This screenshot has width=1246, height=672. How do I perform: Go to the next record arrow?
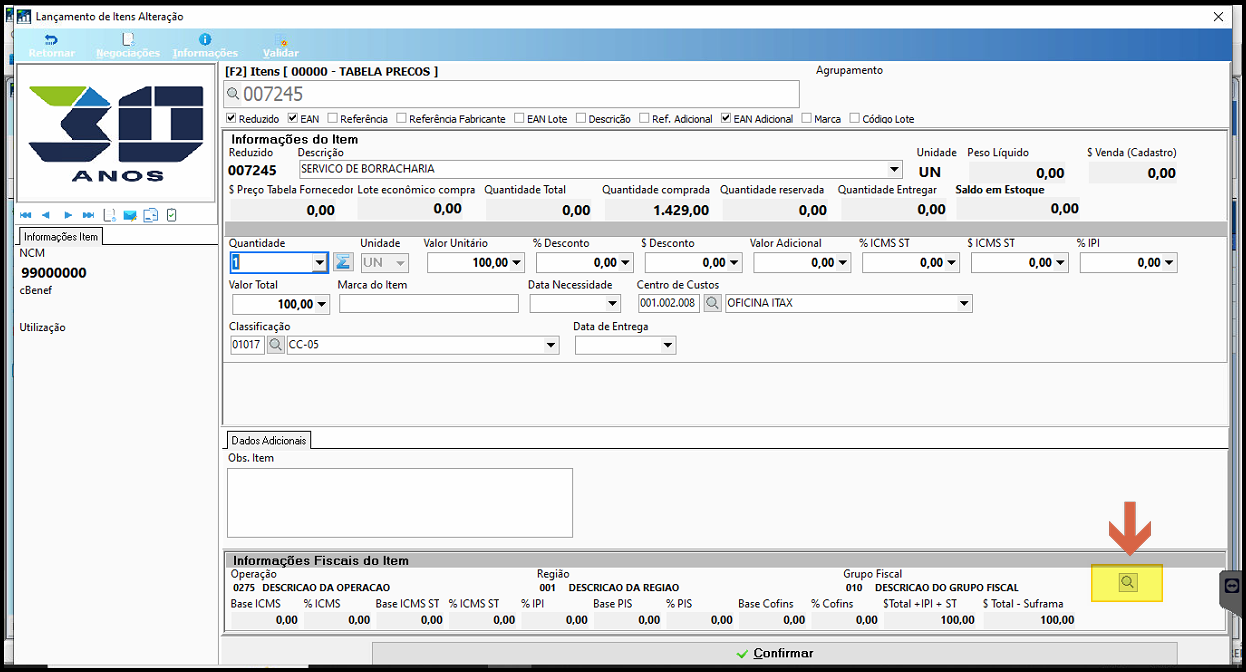(x=68, y=215)
